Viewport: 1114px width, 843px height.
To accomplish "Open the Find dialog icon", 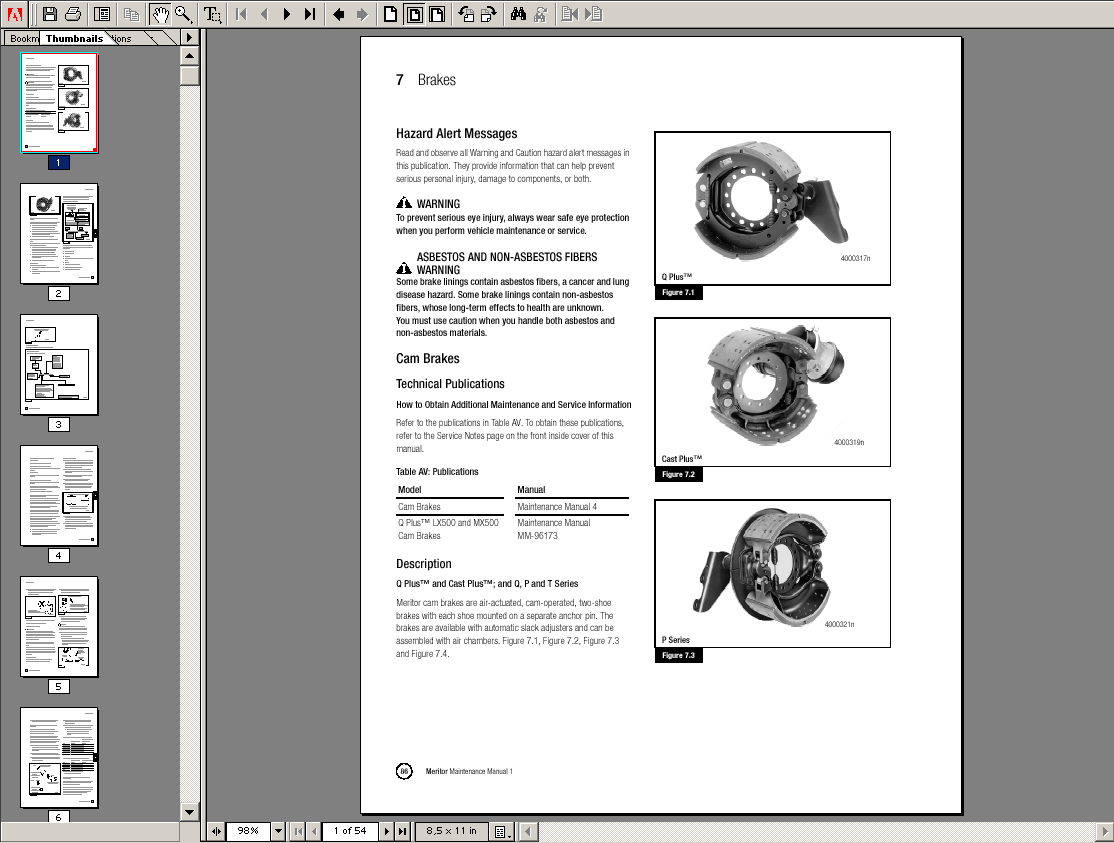I will [519, 13].
